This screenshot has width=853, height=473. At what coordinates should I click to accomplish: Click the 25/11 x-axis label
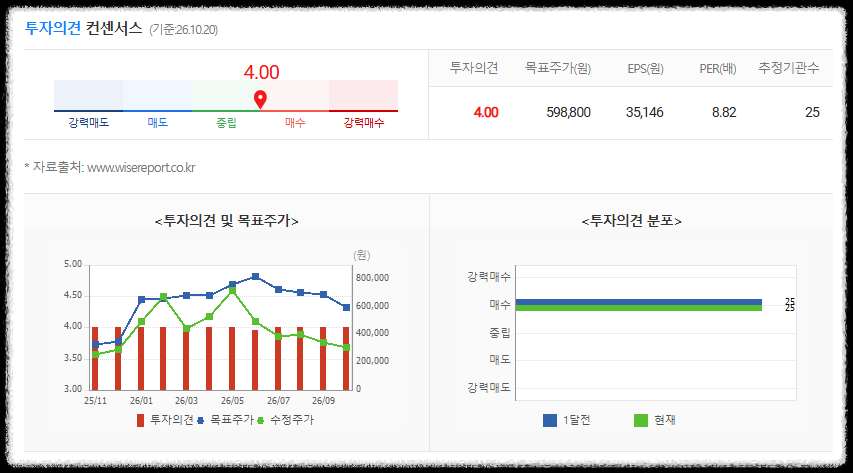click(95, 401)
